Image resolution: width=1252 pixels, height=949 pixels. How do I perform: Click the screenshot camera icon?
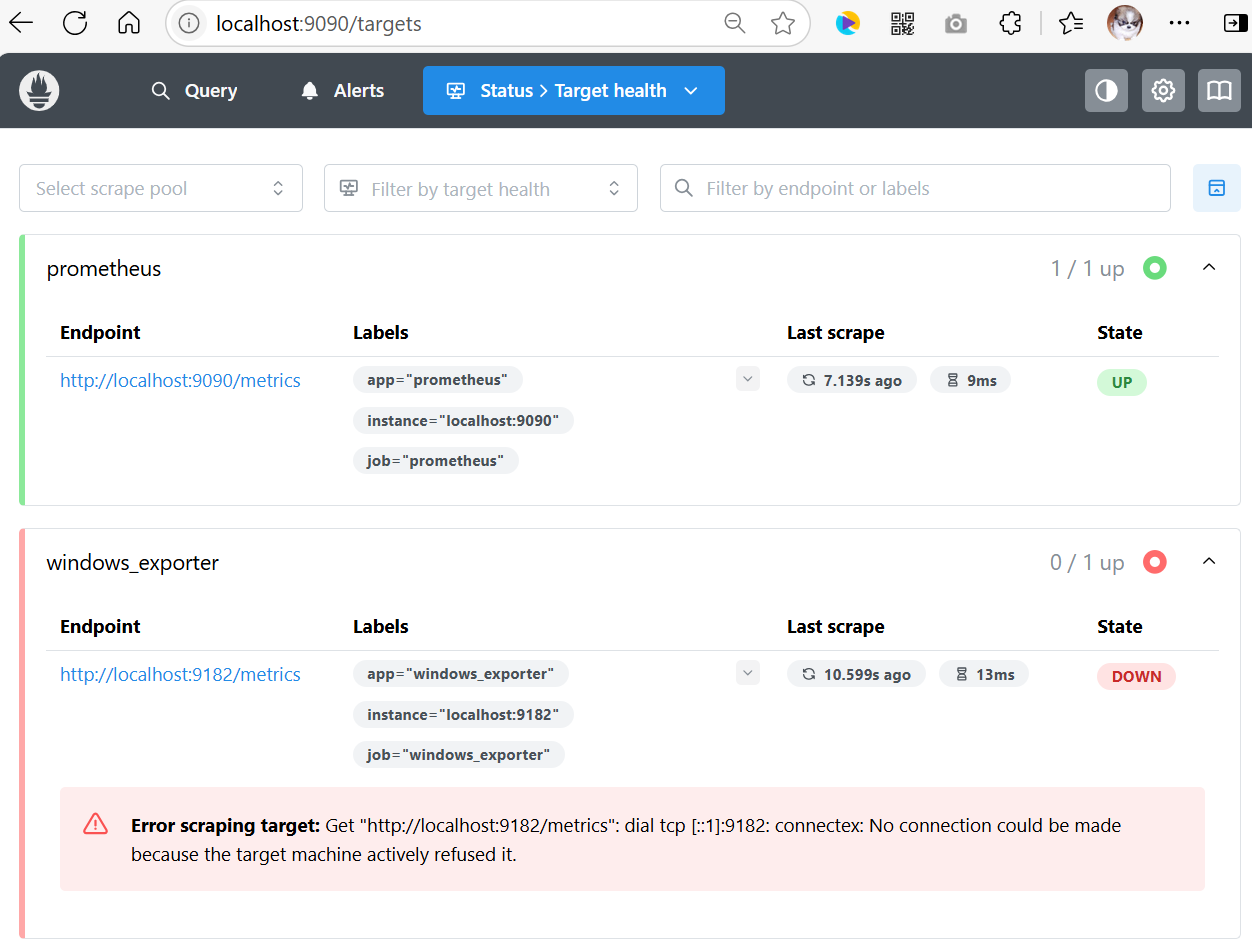[956, 23]
